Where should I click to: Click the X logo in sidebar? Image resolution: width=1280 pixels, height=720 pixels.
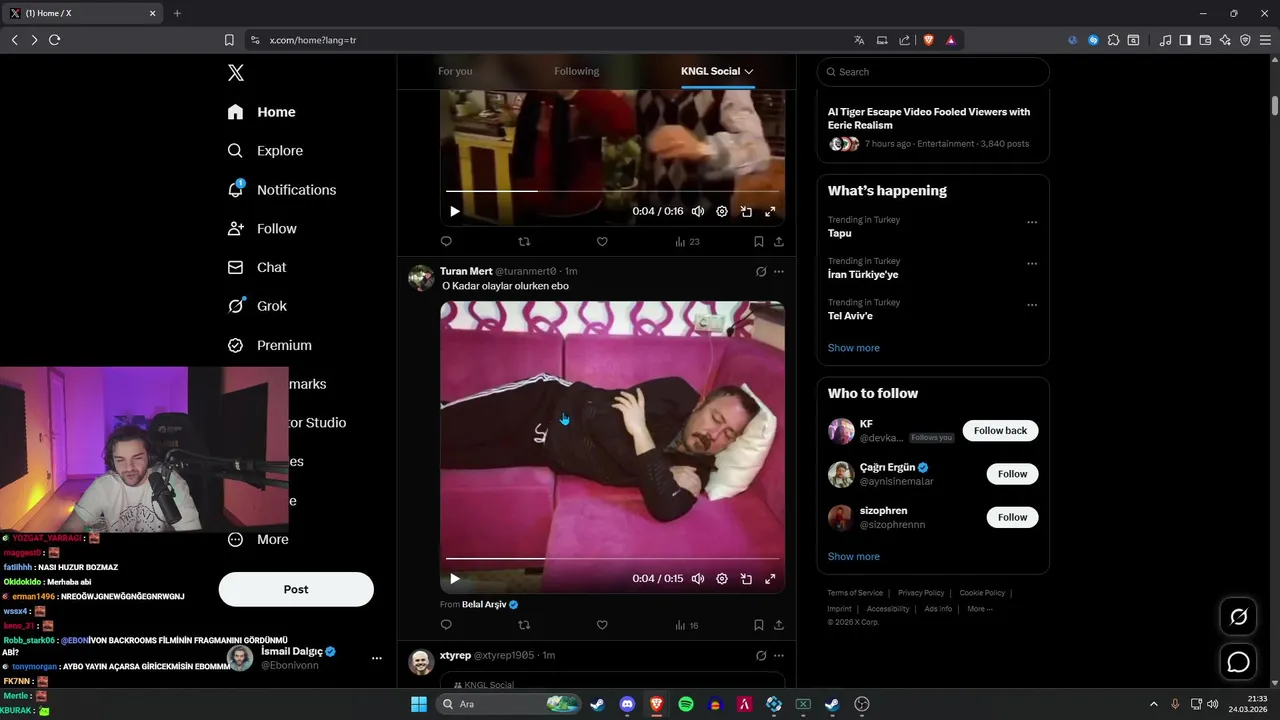[236, 73]
